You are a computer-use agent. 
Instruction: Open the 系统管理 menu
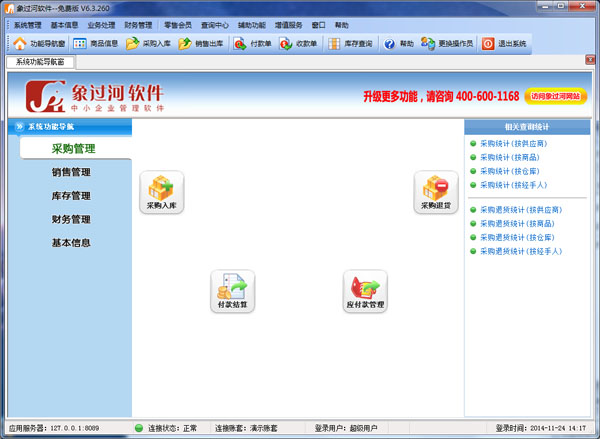(28, 25)
